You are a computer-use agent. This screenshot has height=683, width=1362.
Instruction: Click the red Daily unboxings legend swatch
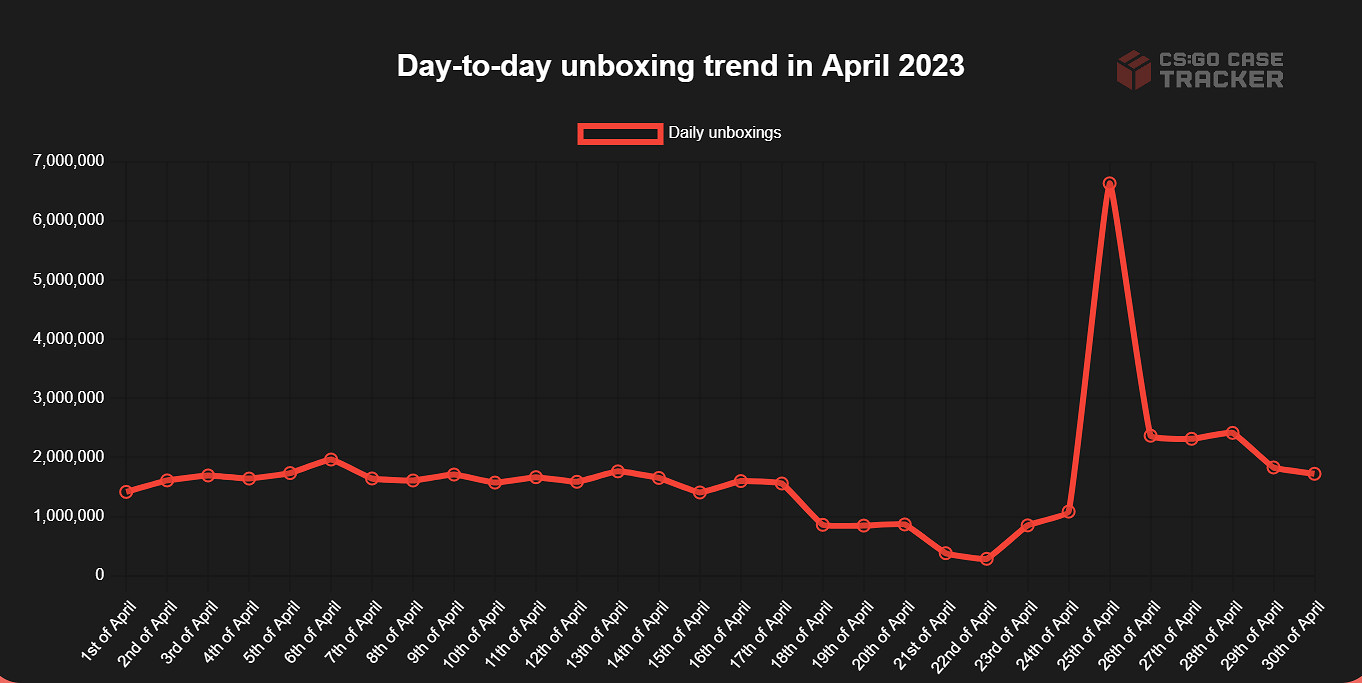coord(620,133)
